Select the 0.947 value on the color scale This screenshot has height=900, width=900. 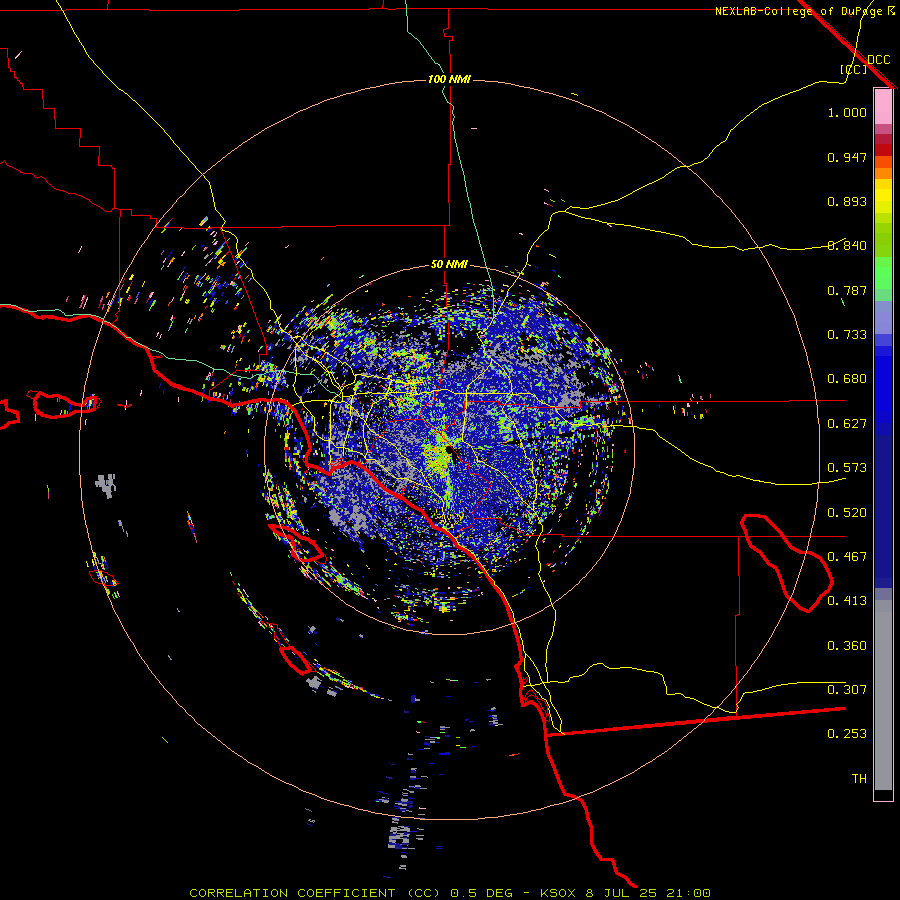click(847, 157)
